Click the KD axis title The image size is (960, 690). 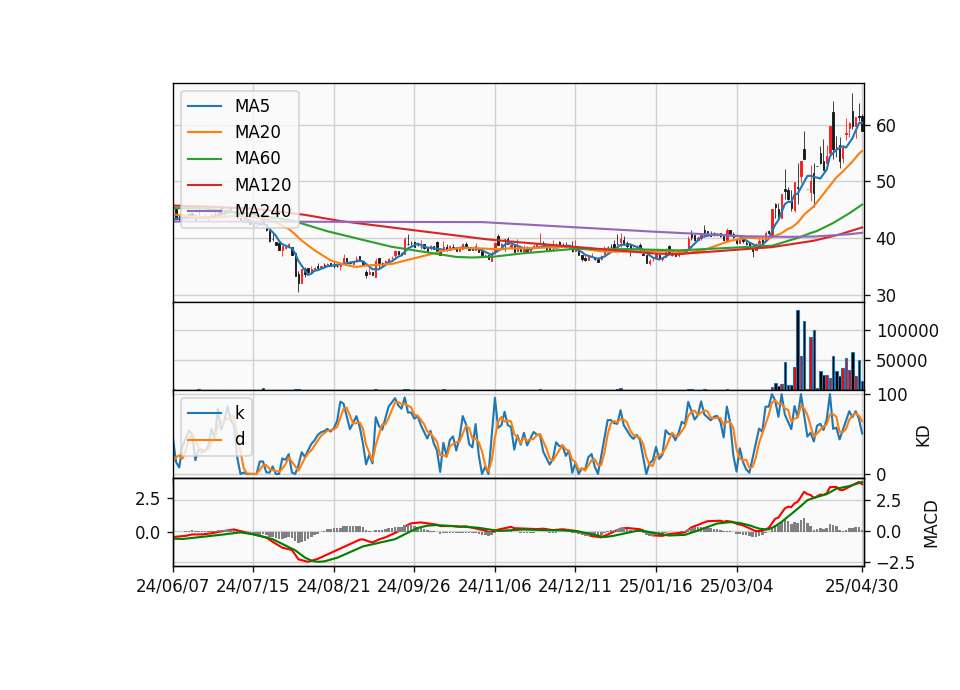(x=923, y=436)
